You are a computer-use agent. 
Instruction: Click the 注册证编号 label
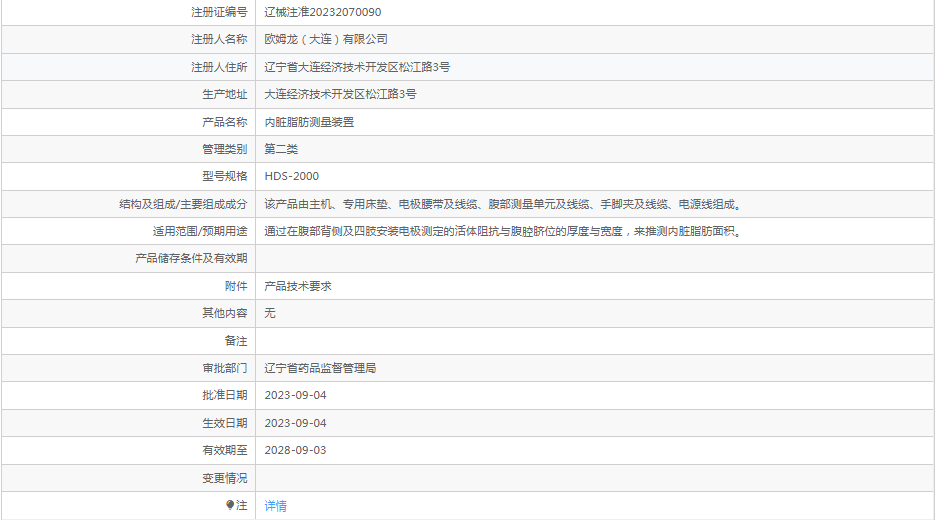pyautogui.click(x=219, y=12)
